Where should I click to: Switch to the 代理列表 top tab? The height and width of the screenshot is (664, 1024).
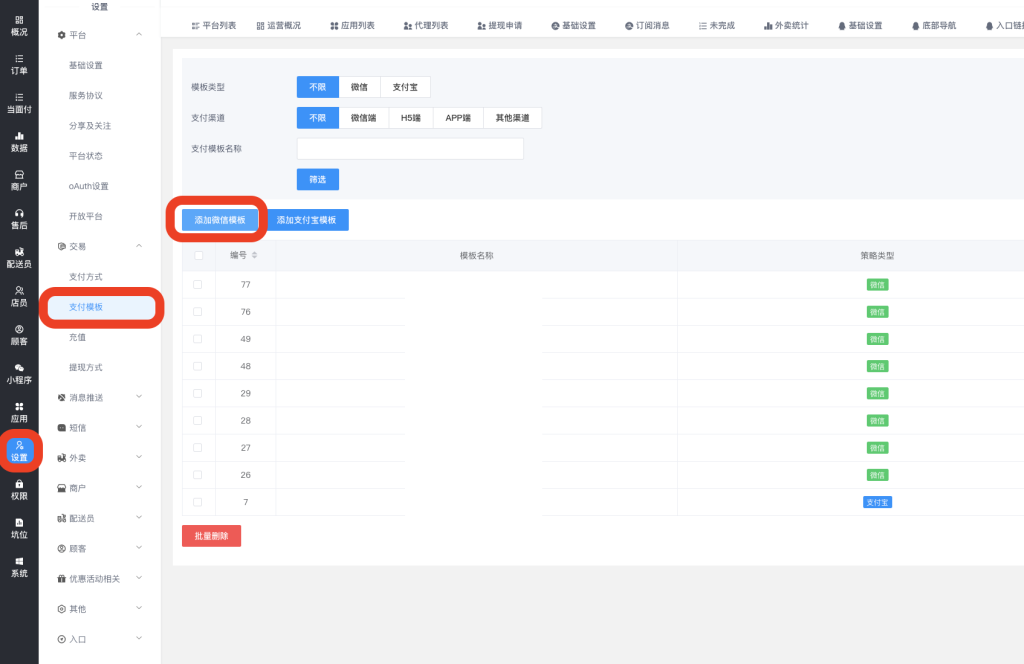[425, 25]
